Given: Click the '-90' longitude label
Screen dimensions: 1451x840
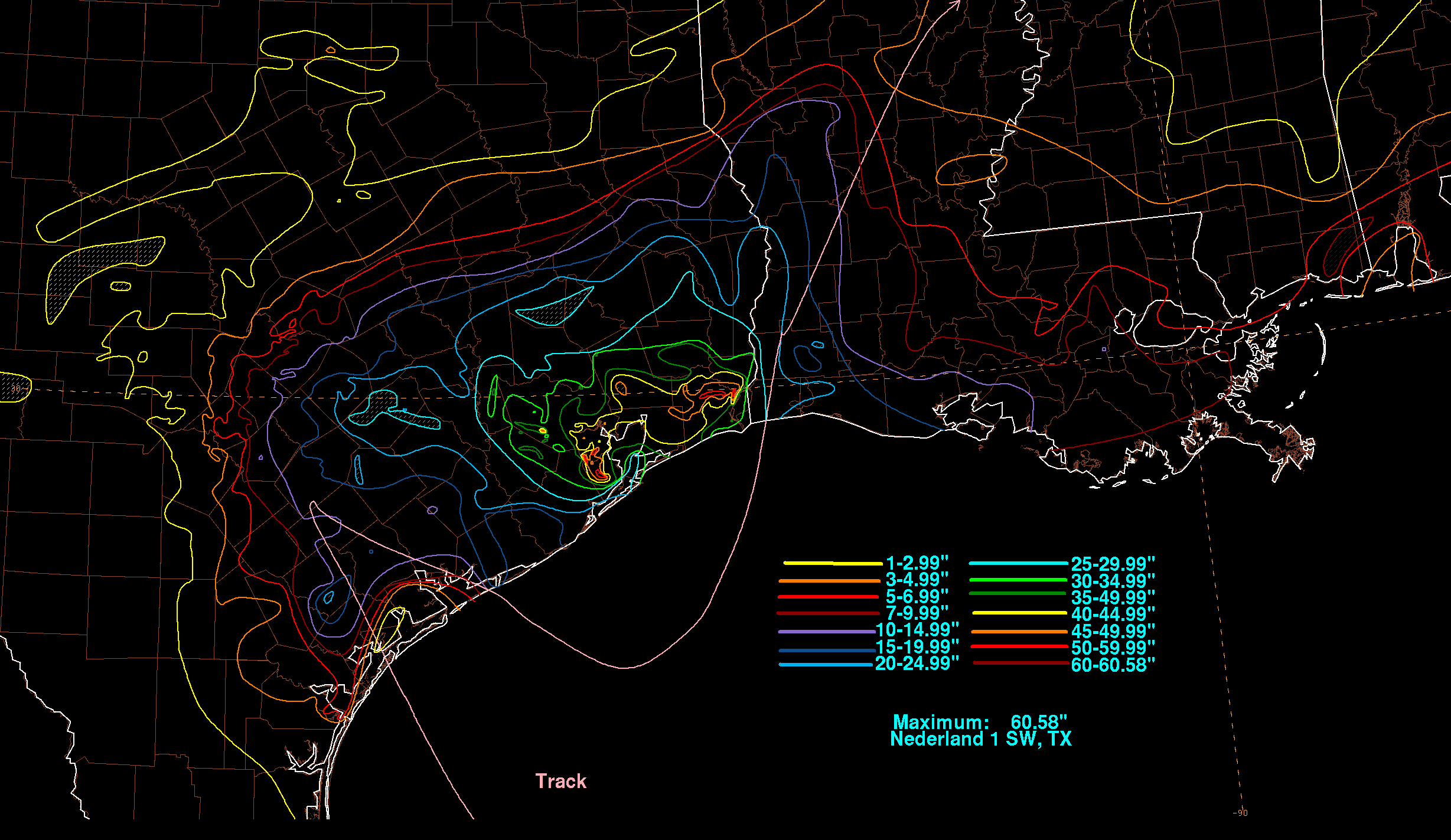Looking at the screenshot, I should pyautogui.click(x=1240, y=813).
